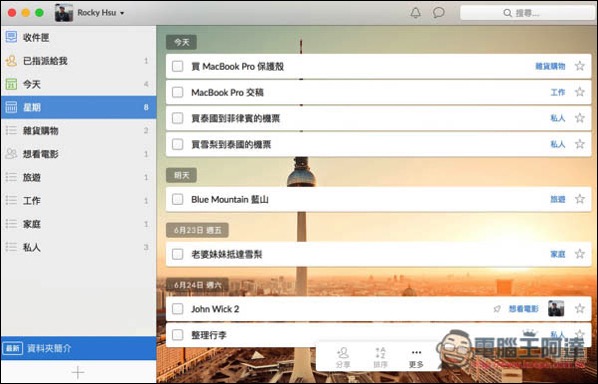
Task: Click the 收件匣 inbox icon
Action: click(11, 37)
